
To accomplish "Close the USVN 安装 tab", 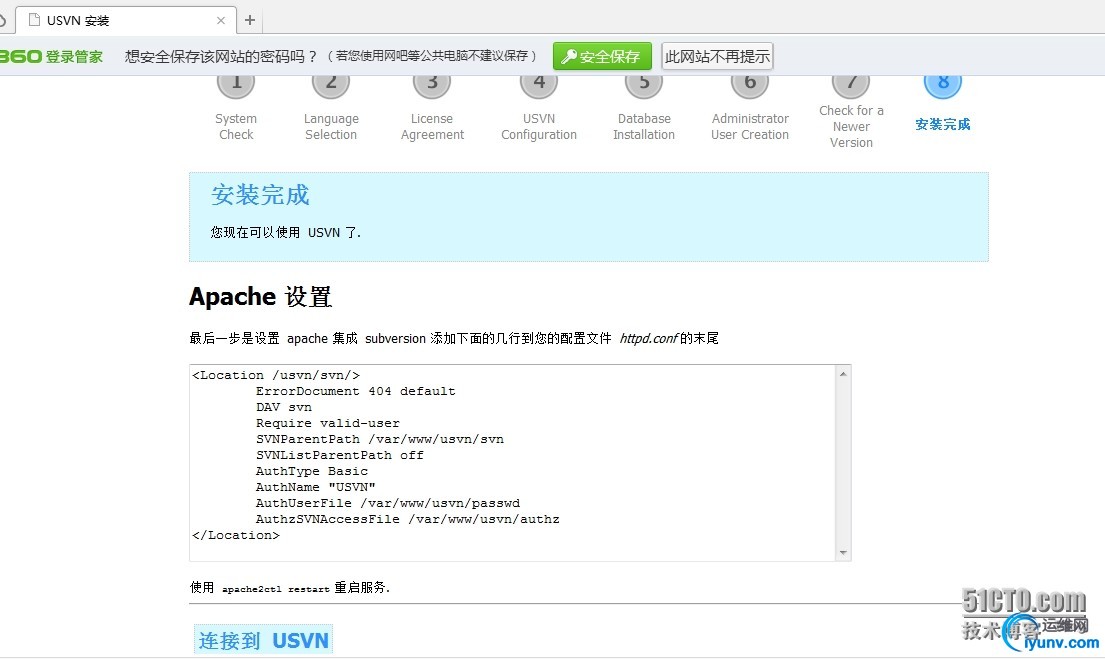I will (221, 20).
